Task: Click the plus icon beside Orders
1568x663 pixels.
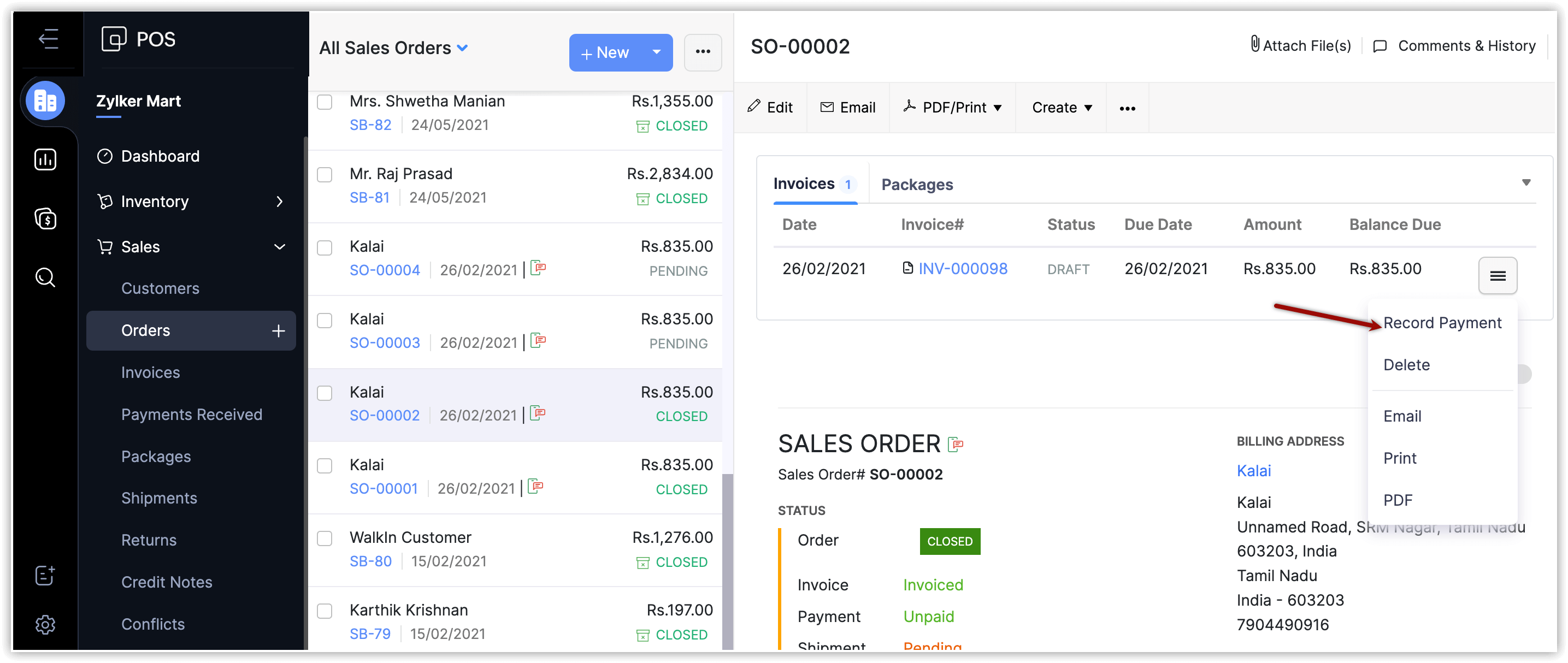Action: (x=278, y=330)
